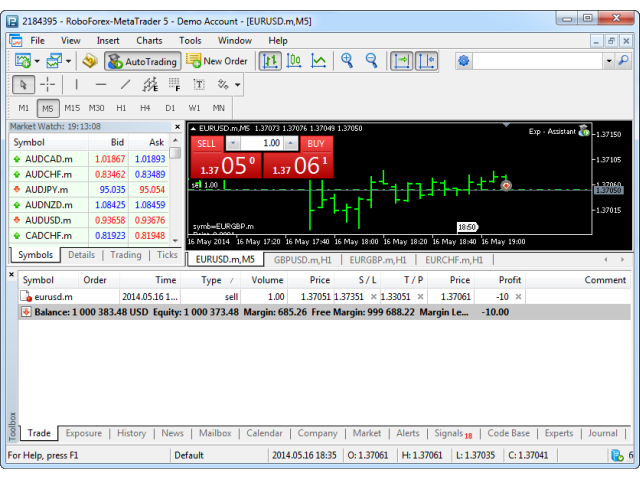Open the Insert menu
640x480 pixels.
(108, 41)
